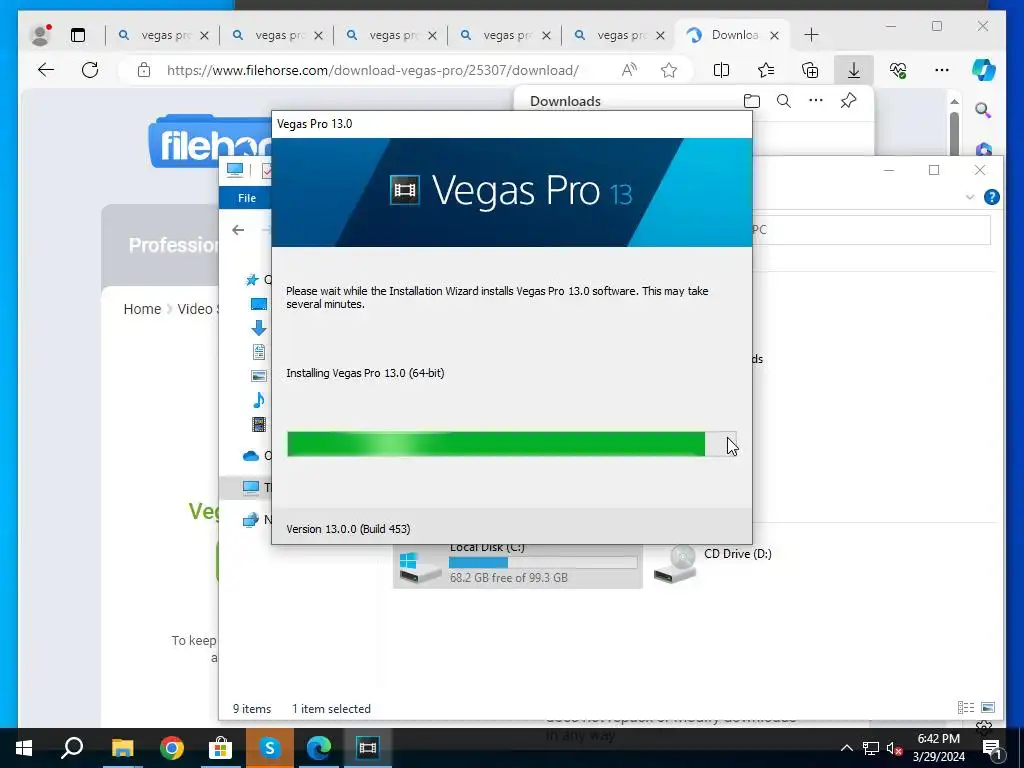Activate Read aloud in address bar

(x=629, y=70)
